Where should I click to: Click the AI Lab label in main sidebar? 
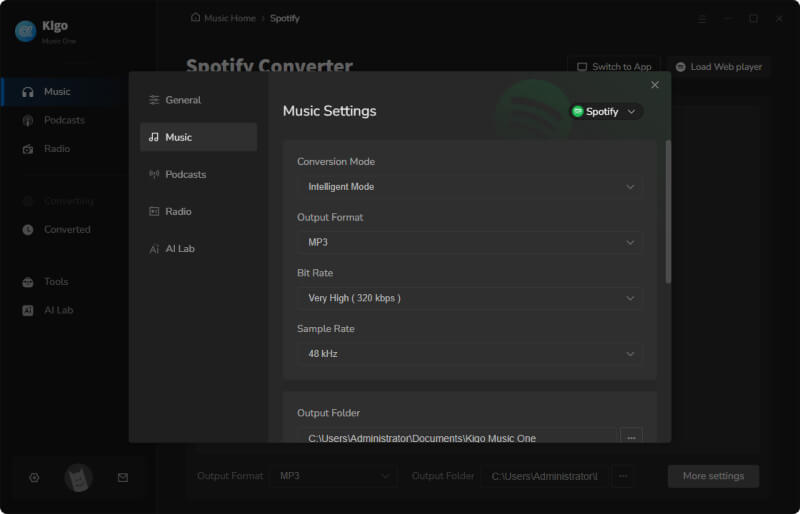click(59, 310)
